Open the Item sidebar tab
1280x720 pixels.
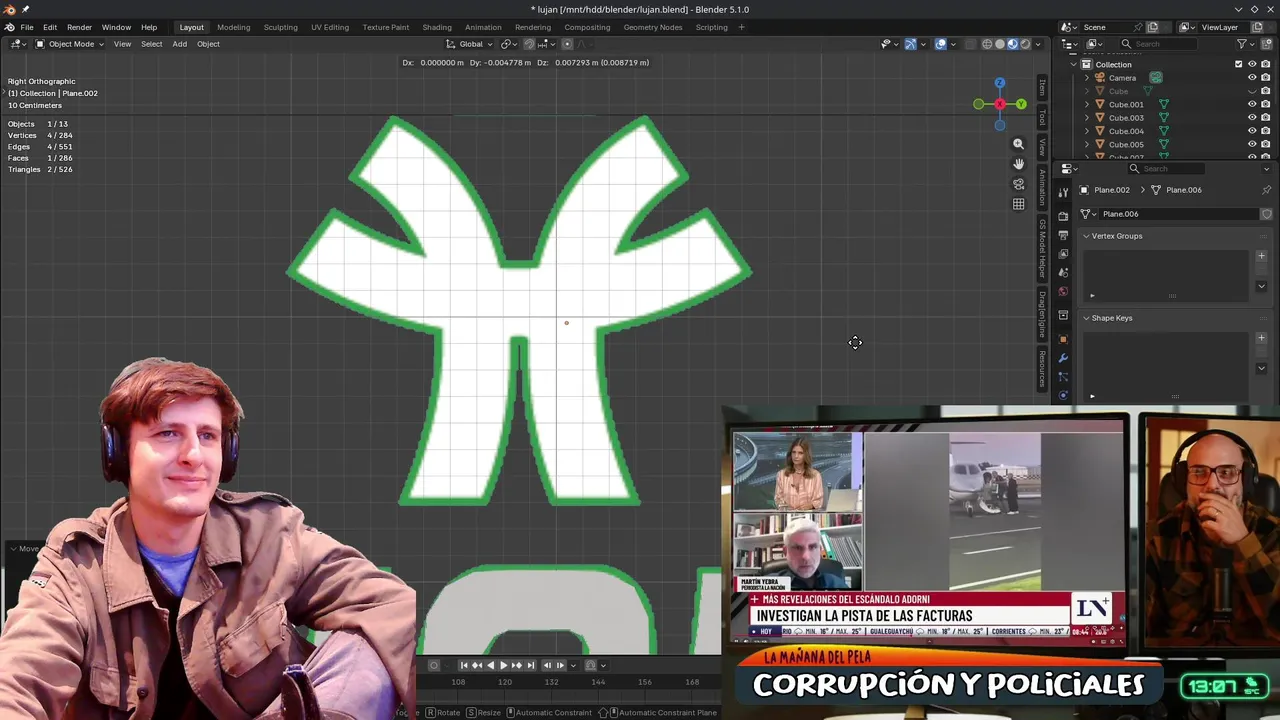[1041, 88]
